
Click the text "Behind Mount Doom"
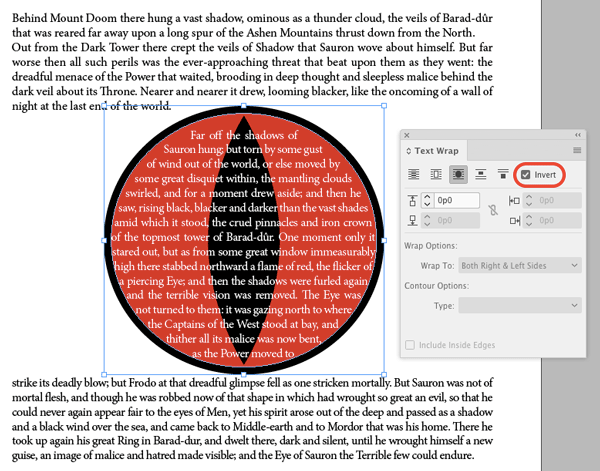(x=64, y=18)
